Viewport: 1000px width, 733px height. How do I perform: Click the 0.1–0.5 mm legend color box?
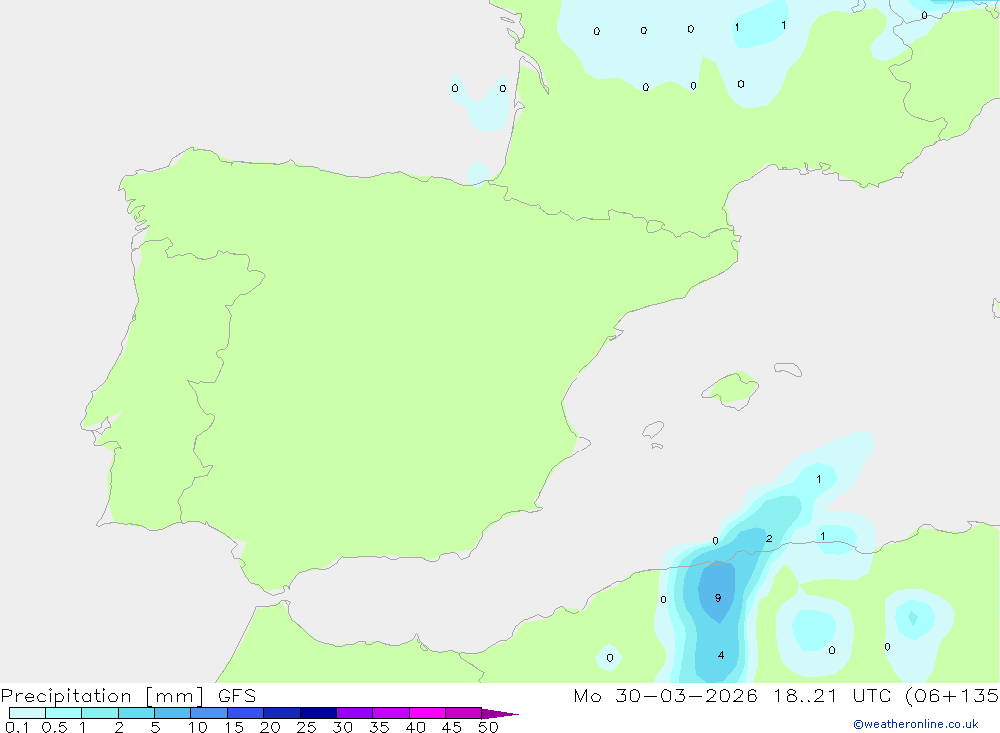[27, 713]
